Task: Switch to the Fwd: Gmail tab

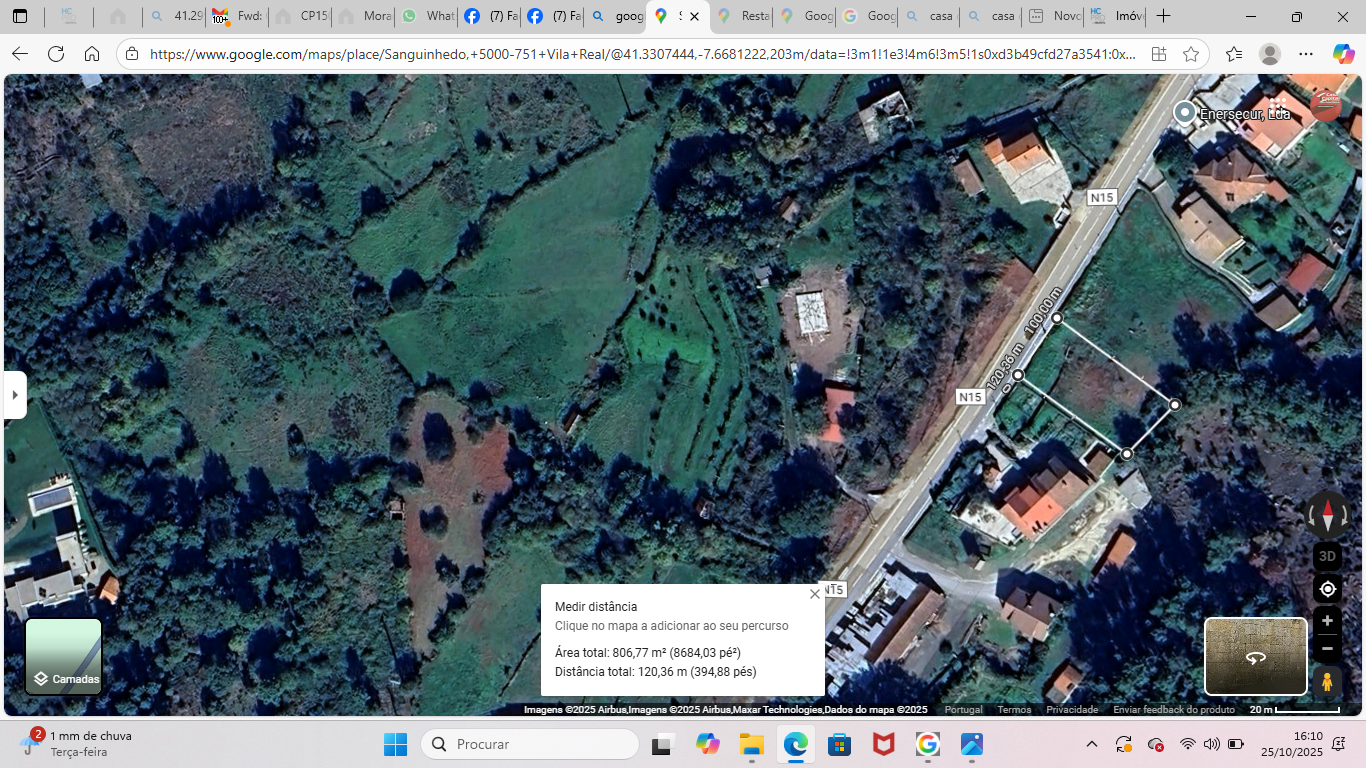Action: click(238, 17)
